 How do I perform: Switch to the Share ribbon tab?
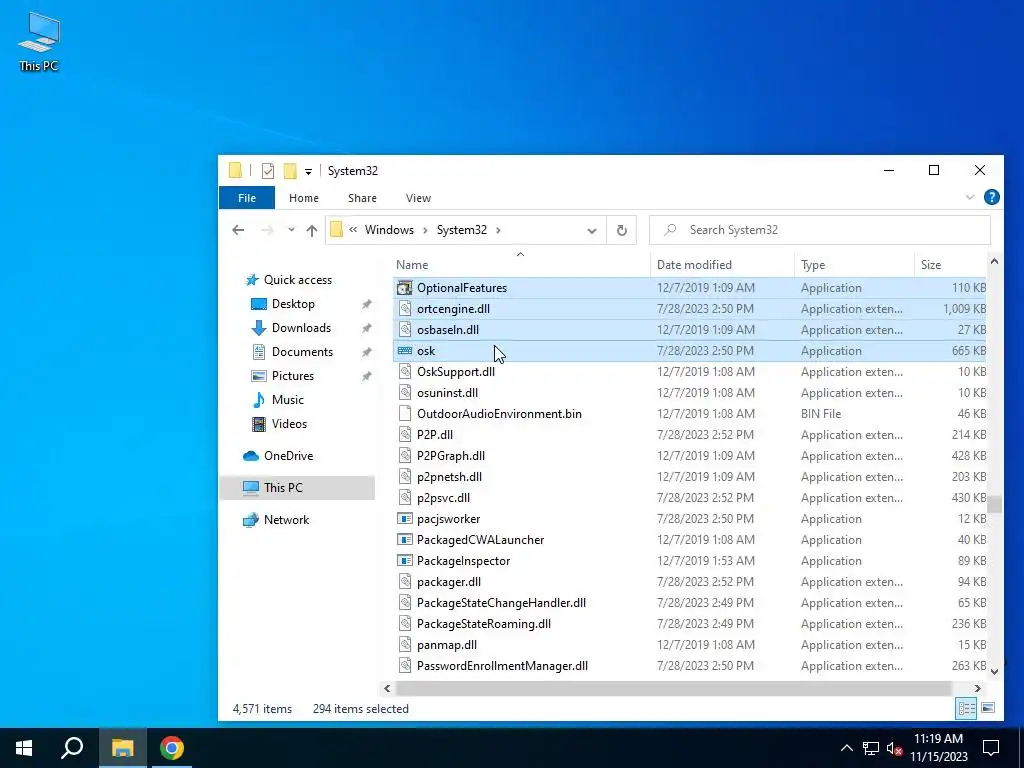coord(362,198)
